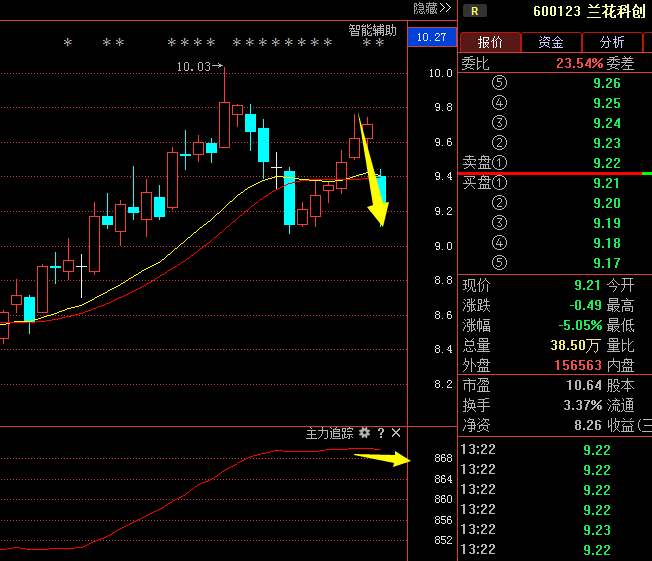Select sell level ③ price 9.24
The width and height of the screenshot is (652, 561).
(x=607, y=123)
